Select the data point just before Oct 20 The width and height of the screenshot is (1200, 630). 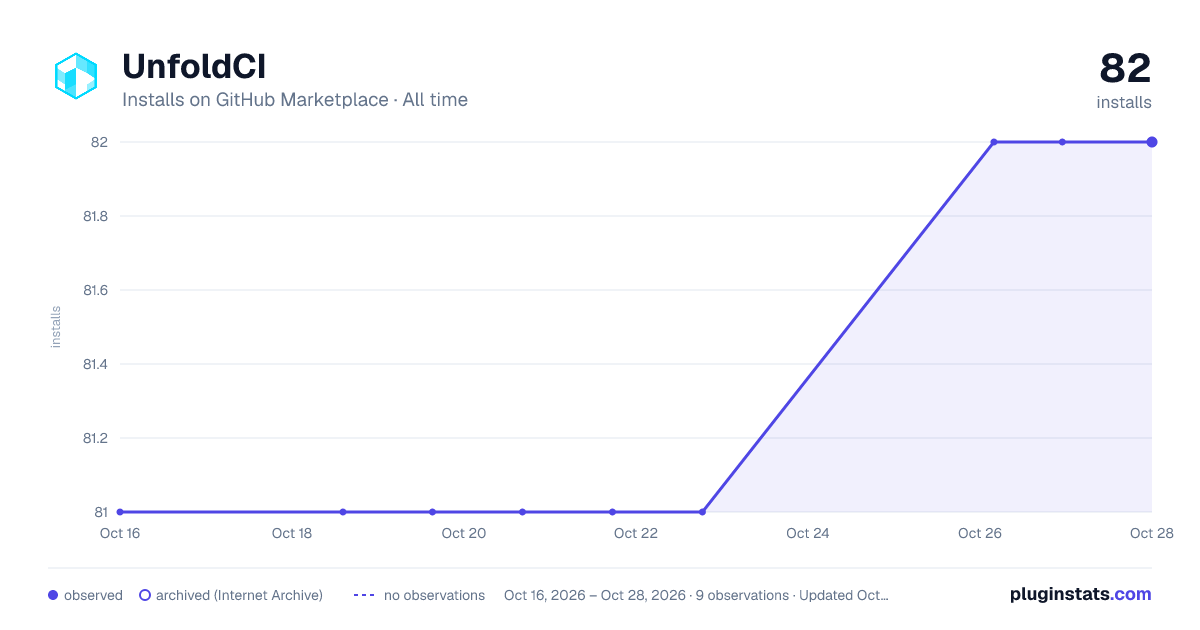432,512
